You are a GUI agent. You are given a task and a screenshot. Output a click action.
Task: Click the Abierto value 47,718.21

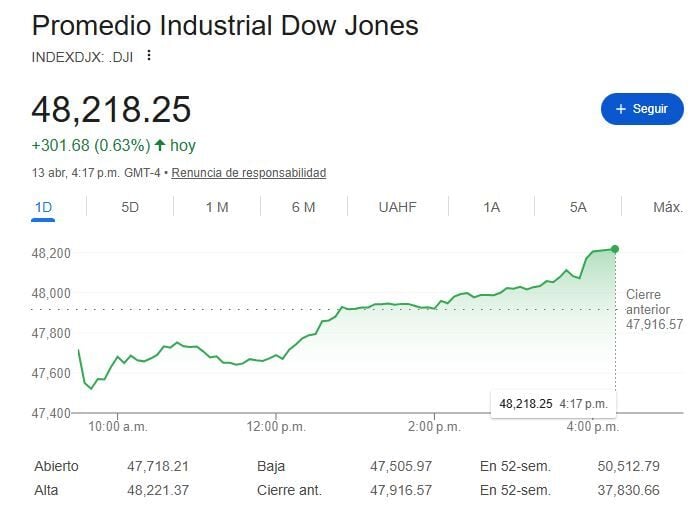point(158,466)
